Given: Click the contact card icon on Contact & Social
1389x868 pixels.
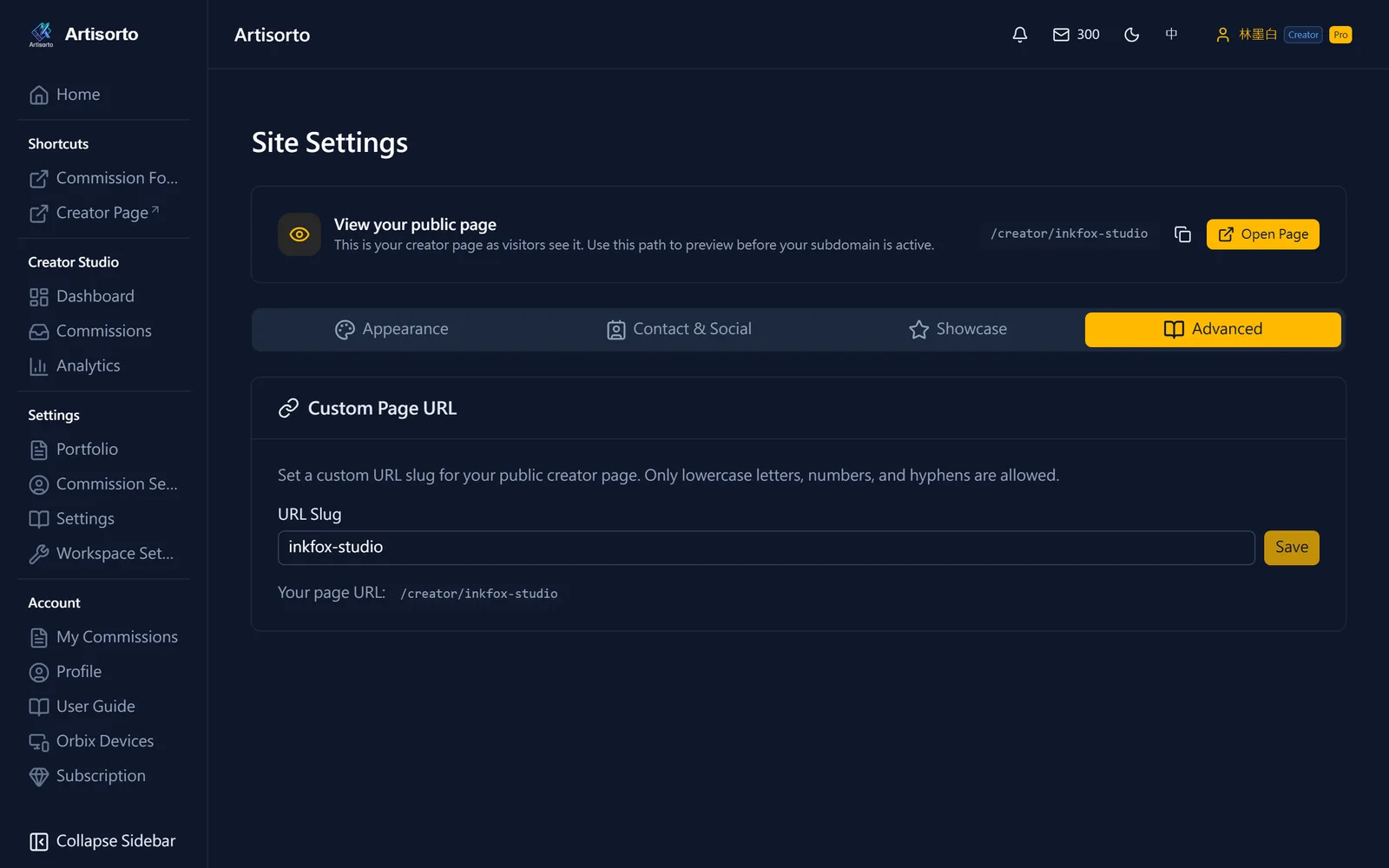Looking at the screenshot, I should coord(616,330).
